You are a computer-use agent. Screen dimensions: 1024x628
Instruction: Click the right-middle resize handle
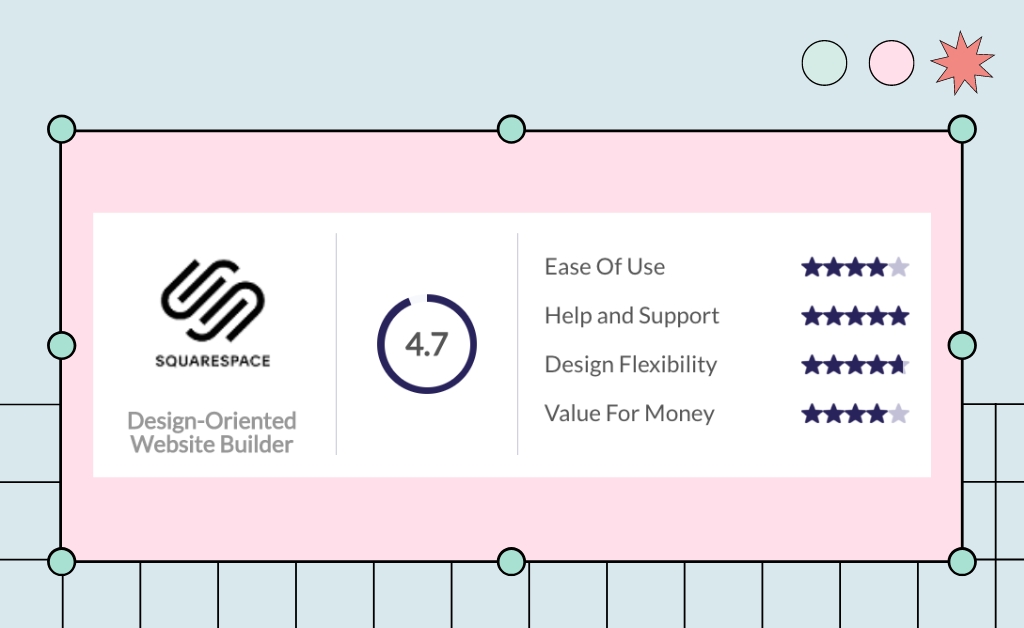pos(962,345)
